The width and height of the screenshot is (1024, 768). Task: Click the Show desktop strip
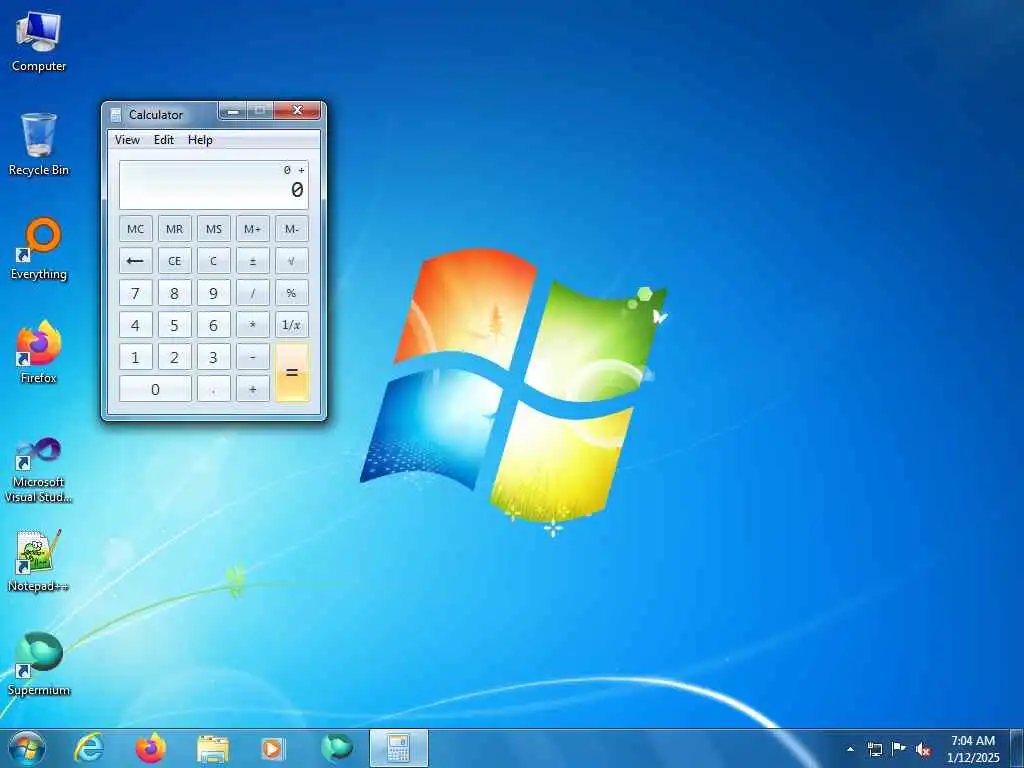(x=1017, y=748)
